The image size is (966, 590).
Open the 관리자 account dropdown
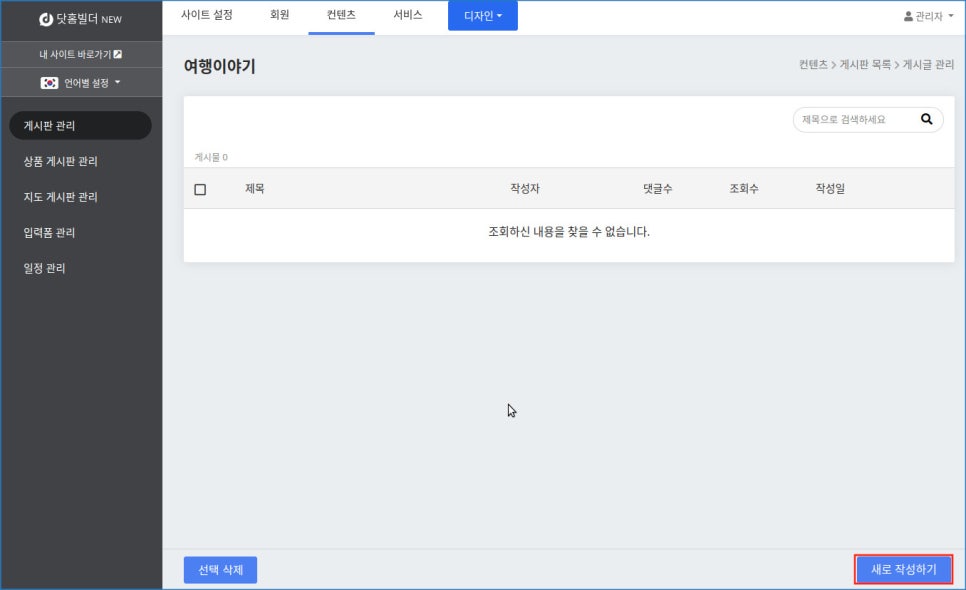point(928,16)
